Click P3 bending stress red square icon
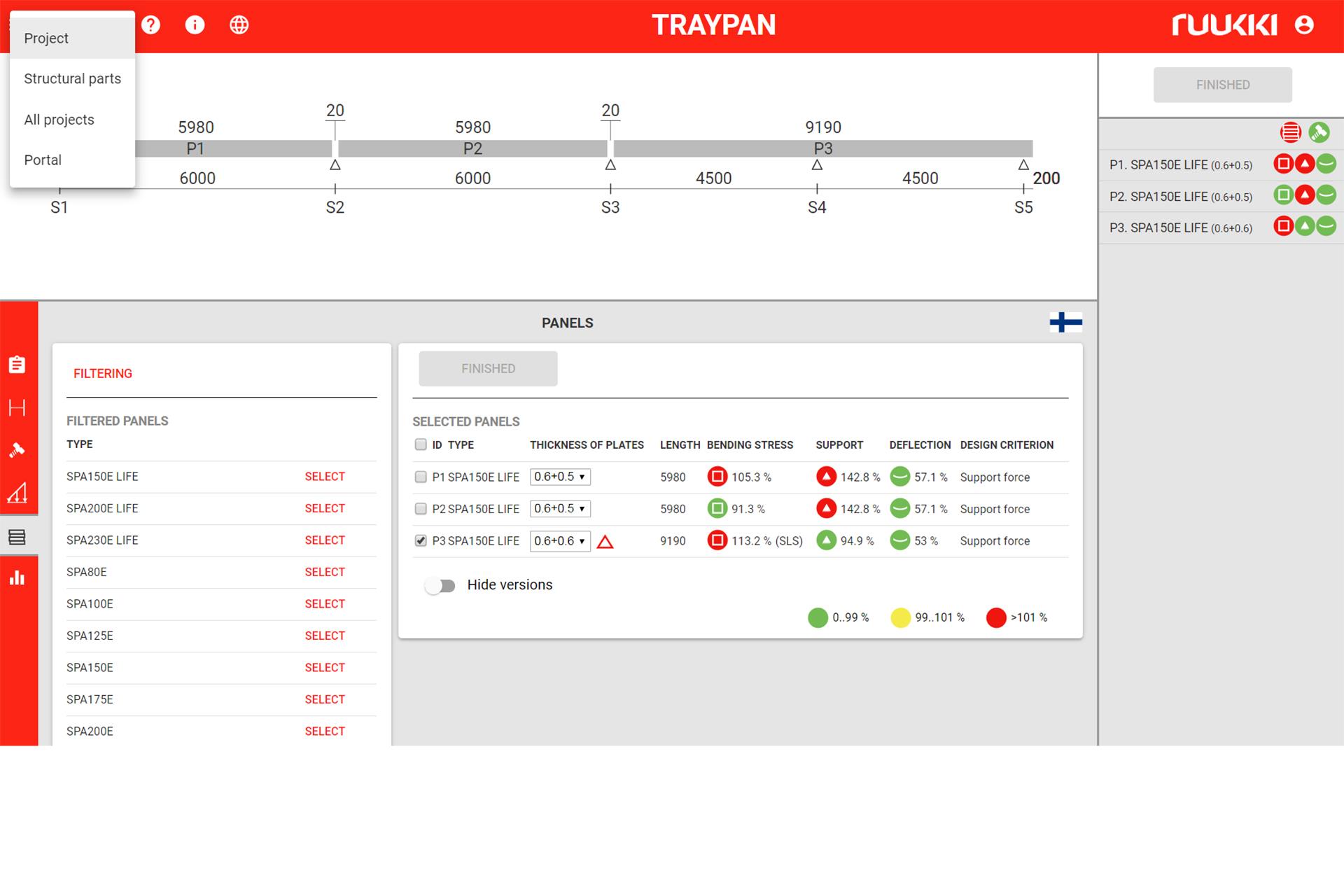 pos(717,540)
